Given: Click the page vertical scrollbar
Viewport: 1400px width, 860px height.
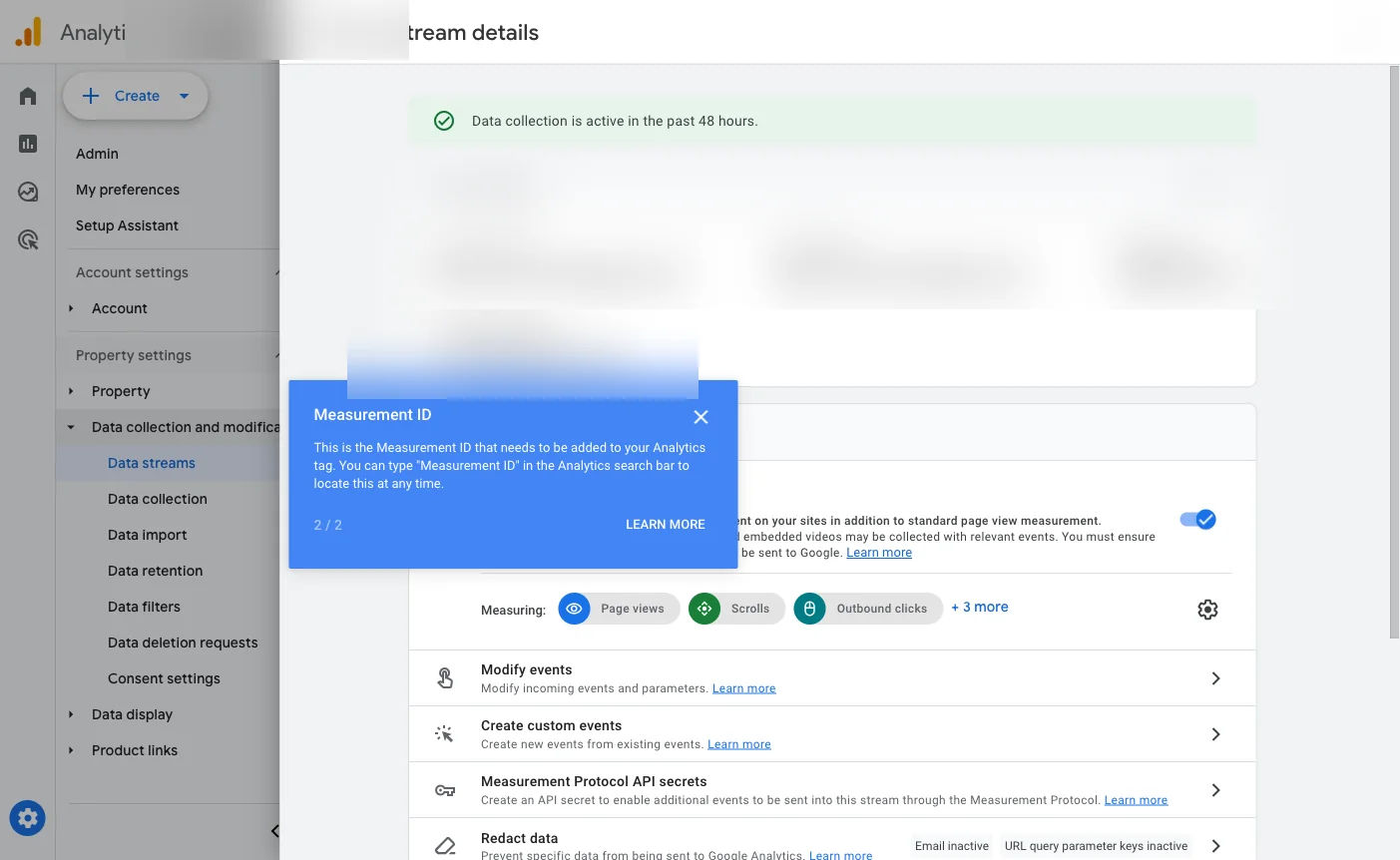Looking at the screenshot, I should coord(1394,349).
